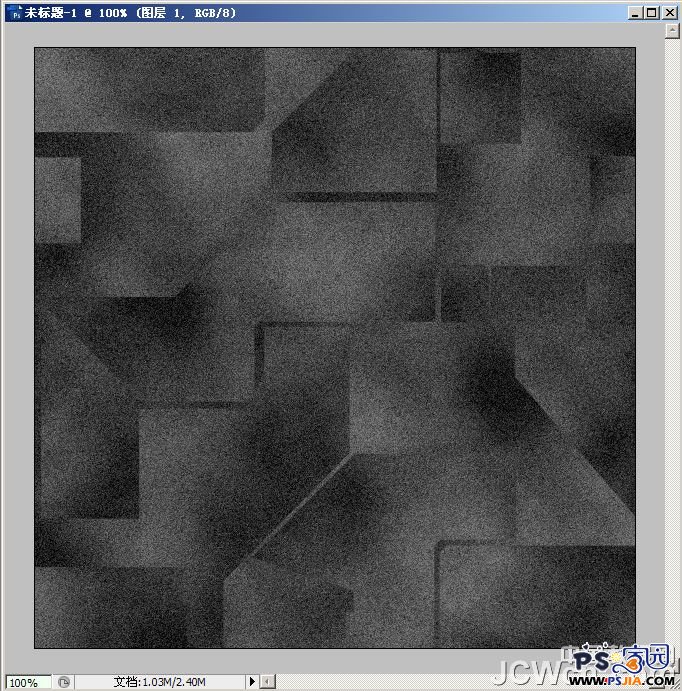Click the 文档:1.03M/2.40M document size info
The image size is (682, 691).
[160, 682]
